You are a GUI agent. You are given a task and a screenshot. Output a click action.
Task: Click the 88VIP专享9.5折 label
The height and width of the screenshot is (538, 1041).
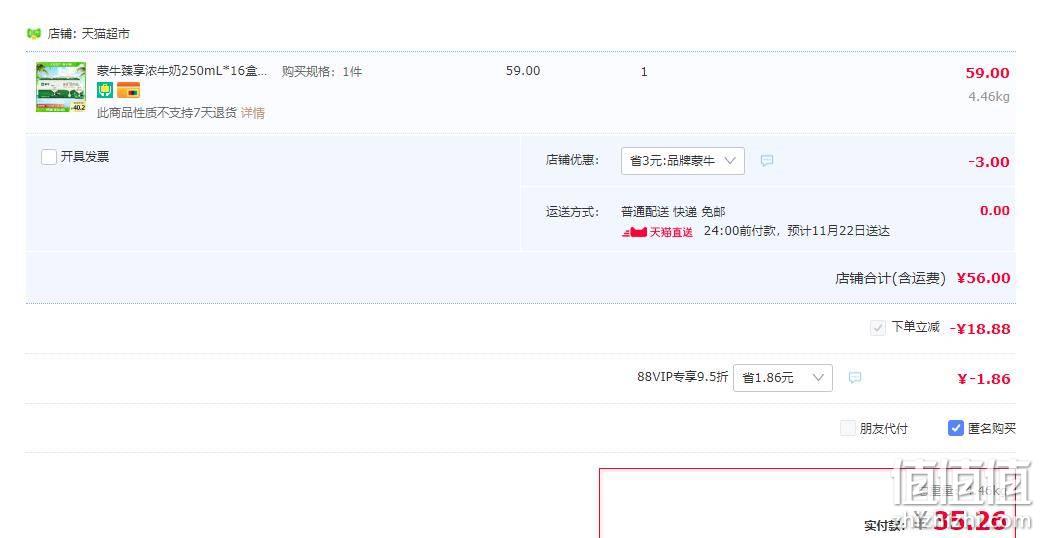[682, 377]
